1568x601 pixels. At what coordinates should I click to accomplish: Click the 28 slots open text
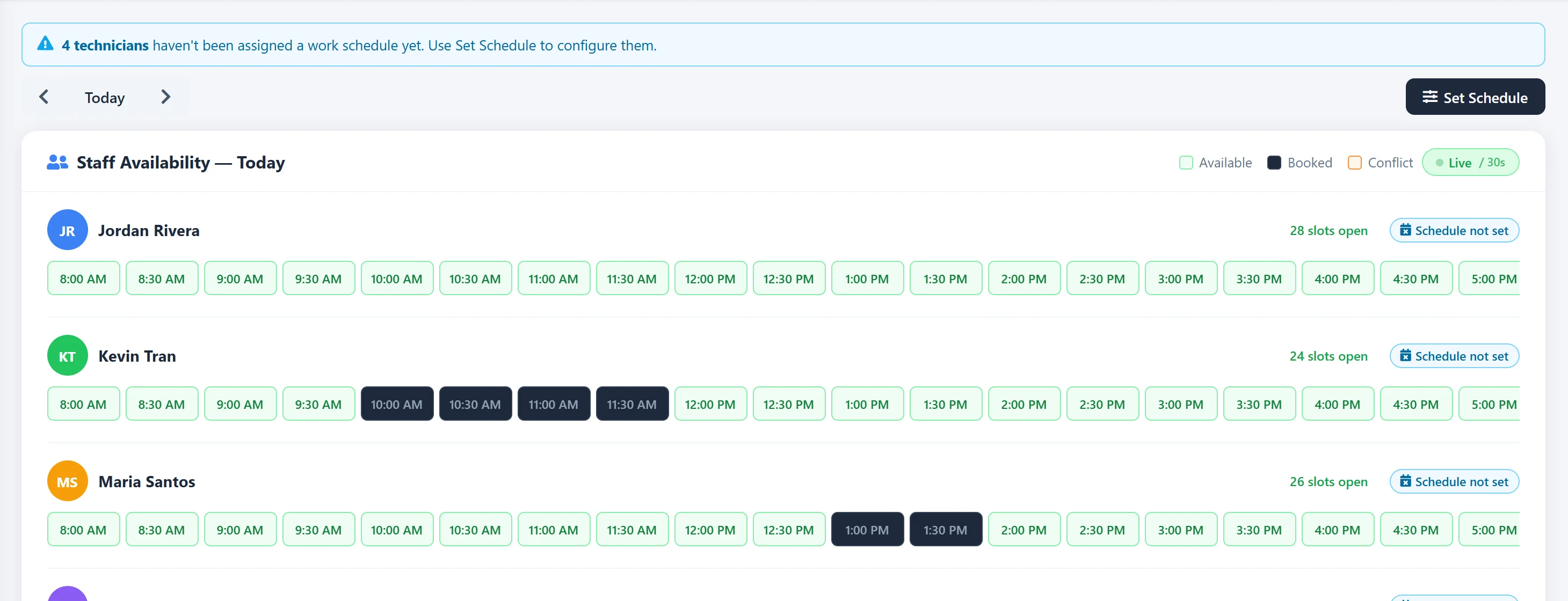coord(1328,231)
